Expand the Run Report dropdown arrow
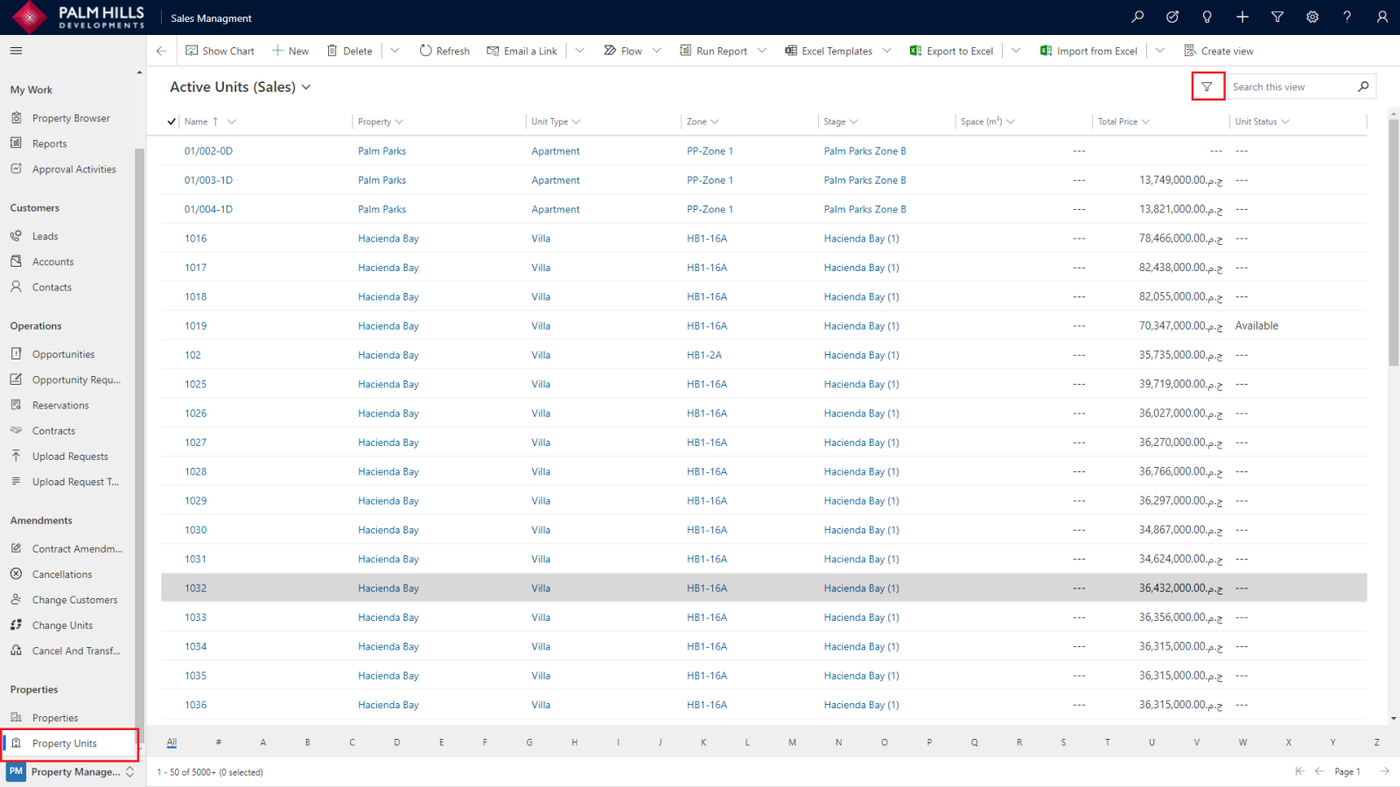Screen dimensions: 1400x787 (x=762, y=51)
